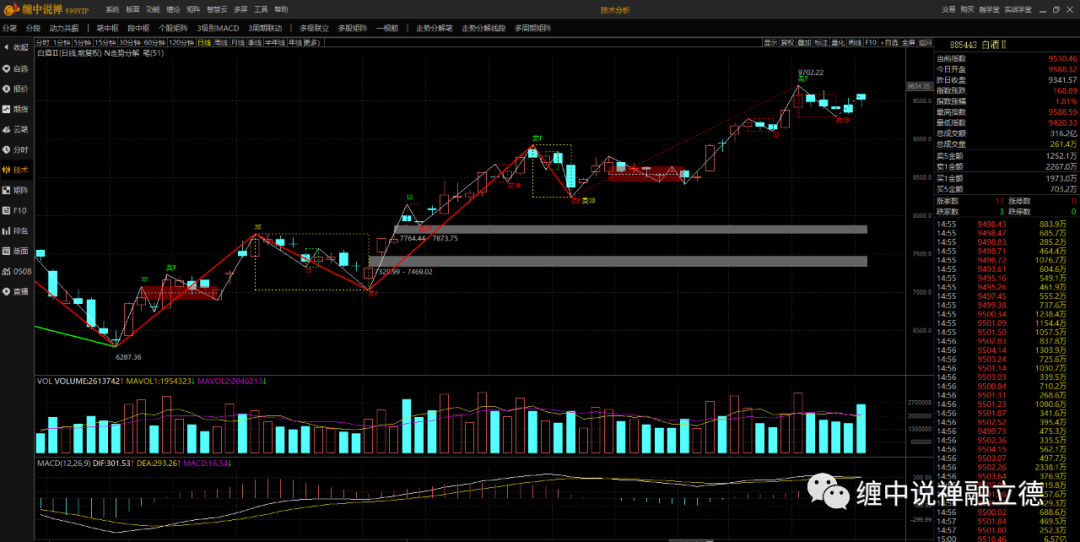
Task: Open the 显示 display dropdown button
Action: (x=770, y=43)
